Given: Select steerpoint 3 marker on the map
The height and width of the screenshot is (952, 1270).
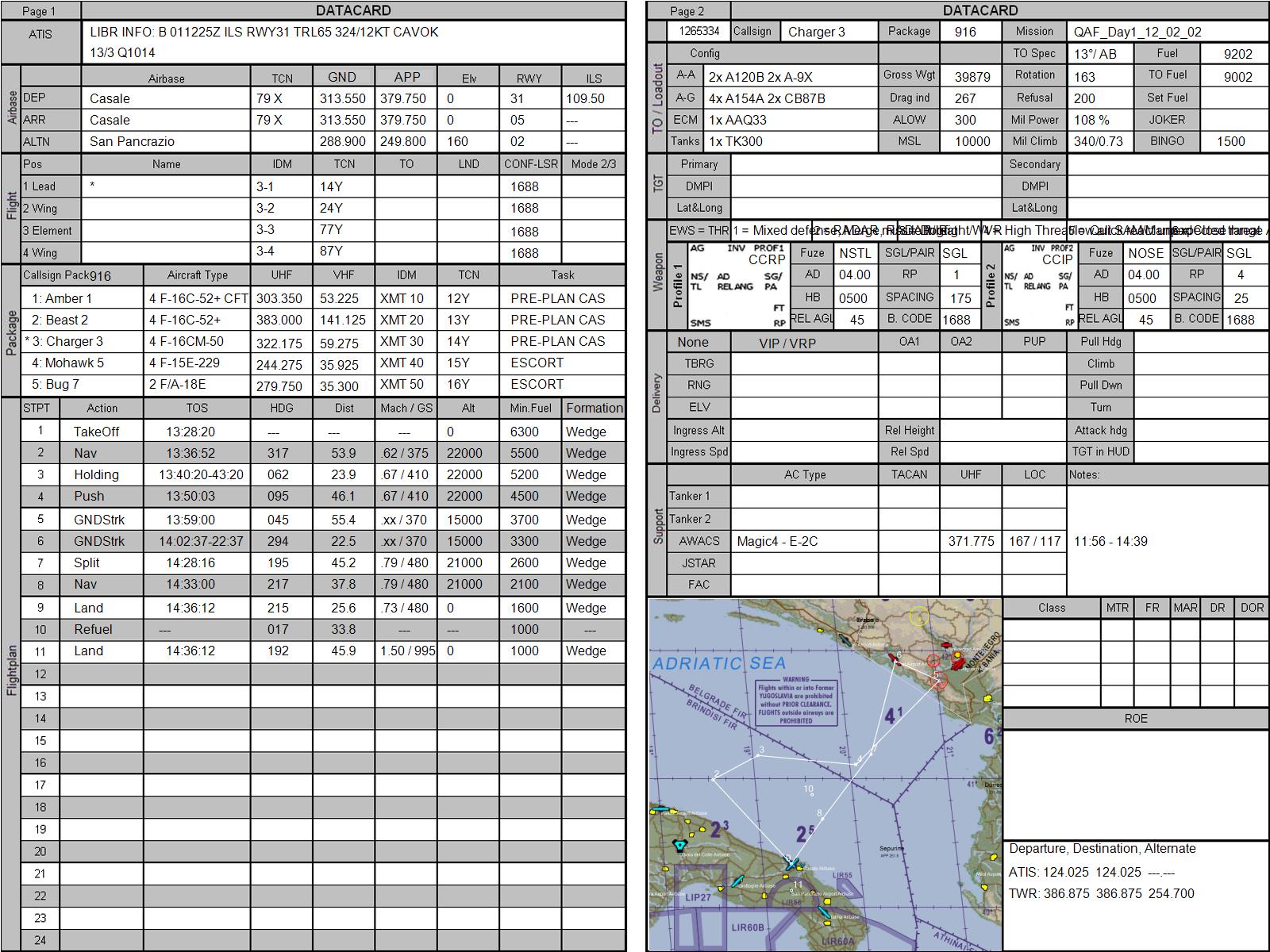Looking at the screenshot, I should pos(760,754).
